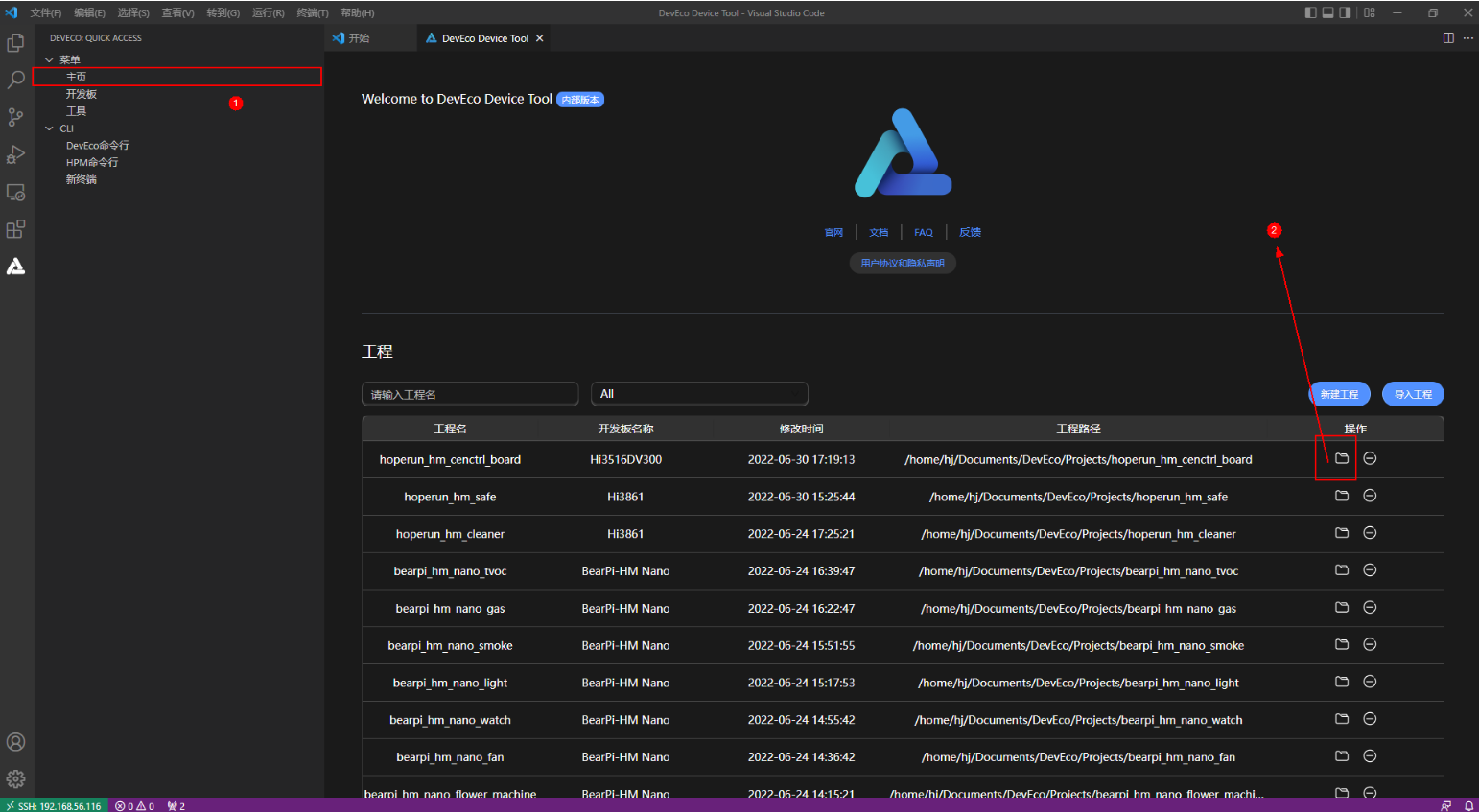Remove the bearpi_hm_nano_tvoc project
Screen dimensions: 1479x812
click(1370, 570)
